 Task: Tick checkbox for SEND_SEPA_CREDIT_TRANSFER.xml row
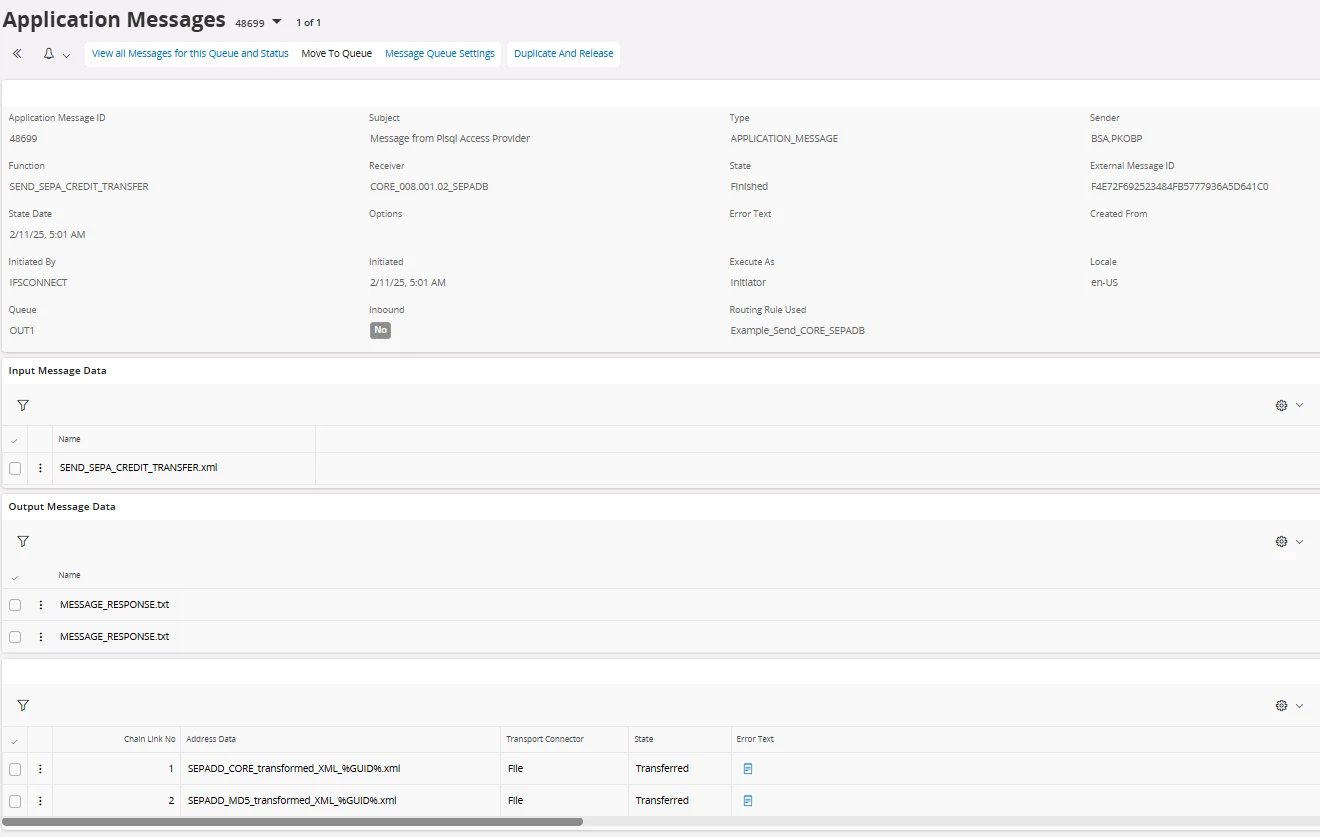[15, 468]
